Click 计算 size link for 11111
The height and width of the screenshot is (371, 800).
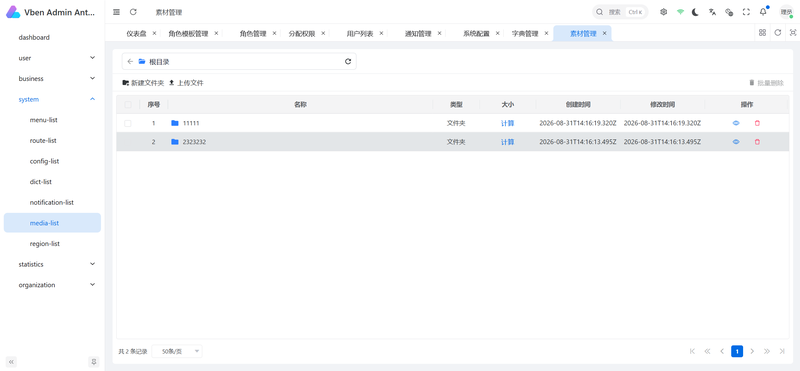tap(507, 123)
